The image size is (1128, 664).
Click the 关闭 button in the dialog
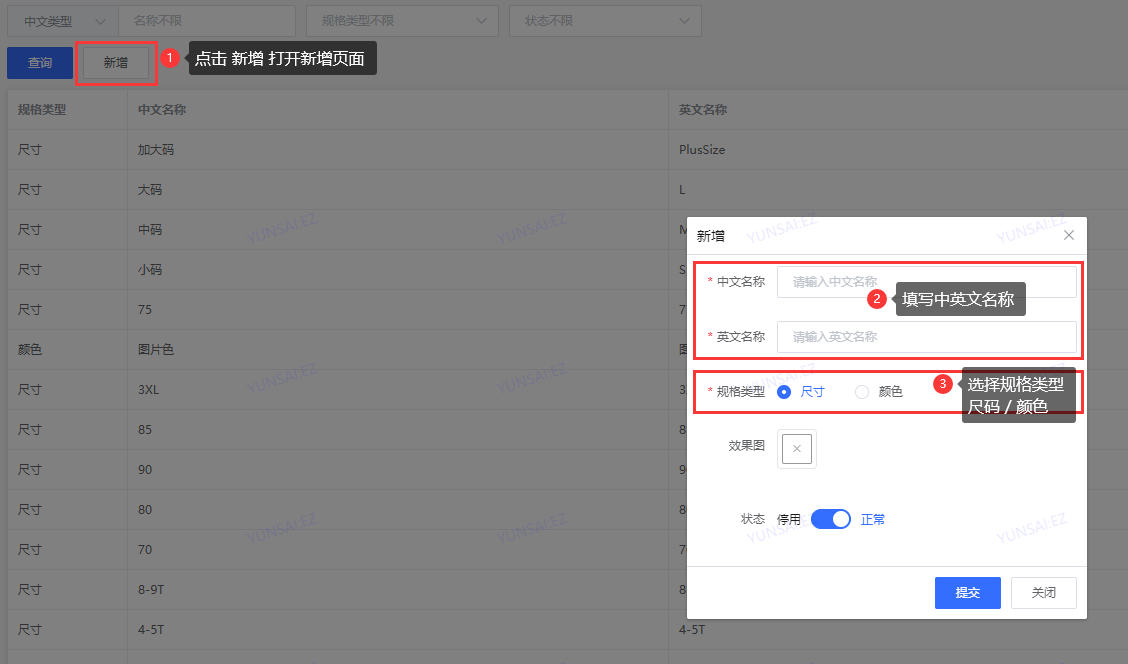pos(1044,593)
